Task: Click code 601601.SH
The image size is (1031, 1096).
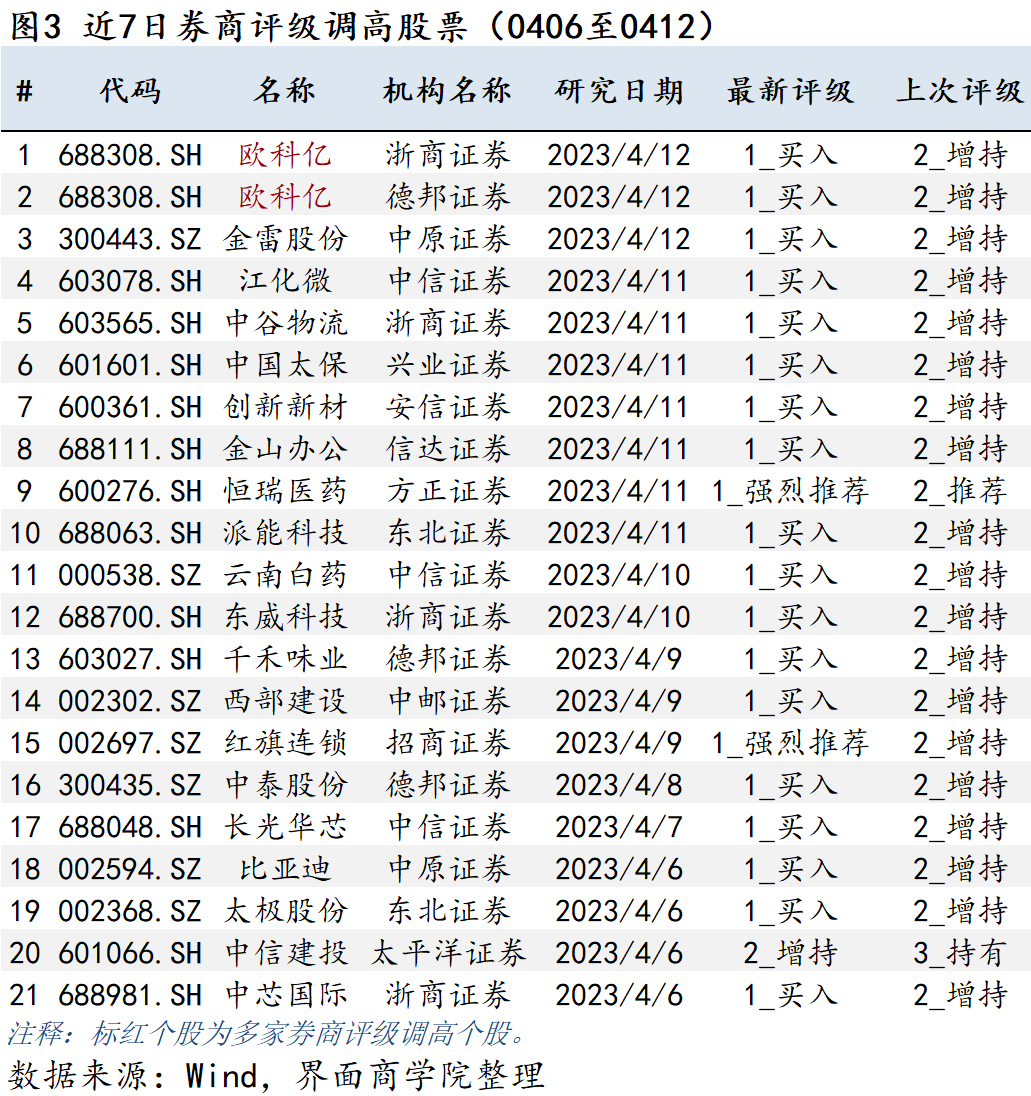Action: click(x=130, y=365)
